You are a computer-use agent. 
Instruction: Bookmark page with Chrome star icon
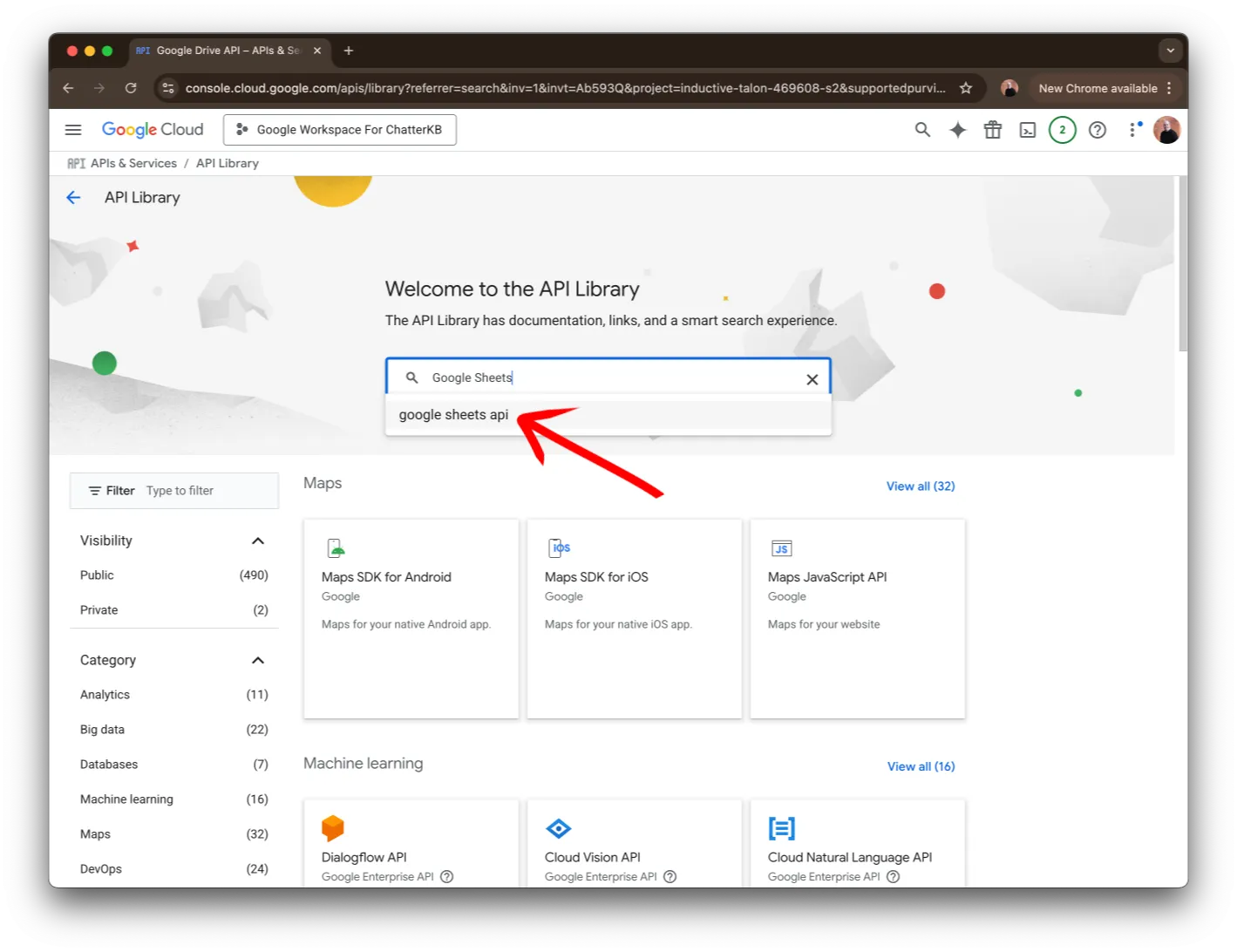[966, 88]
